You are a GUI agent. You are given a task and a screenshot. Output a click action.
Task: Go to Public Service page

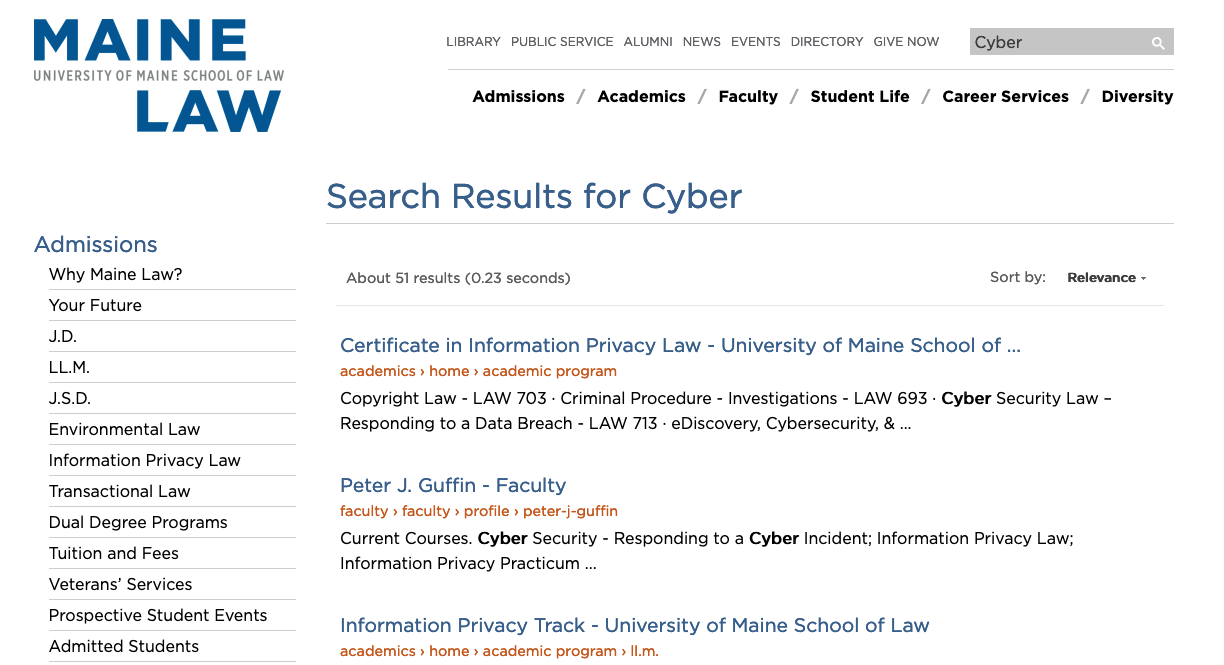click(x=562, y=41)
